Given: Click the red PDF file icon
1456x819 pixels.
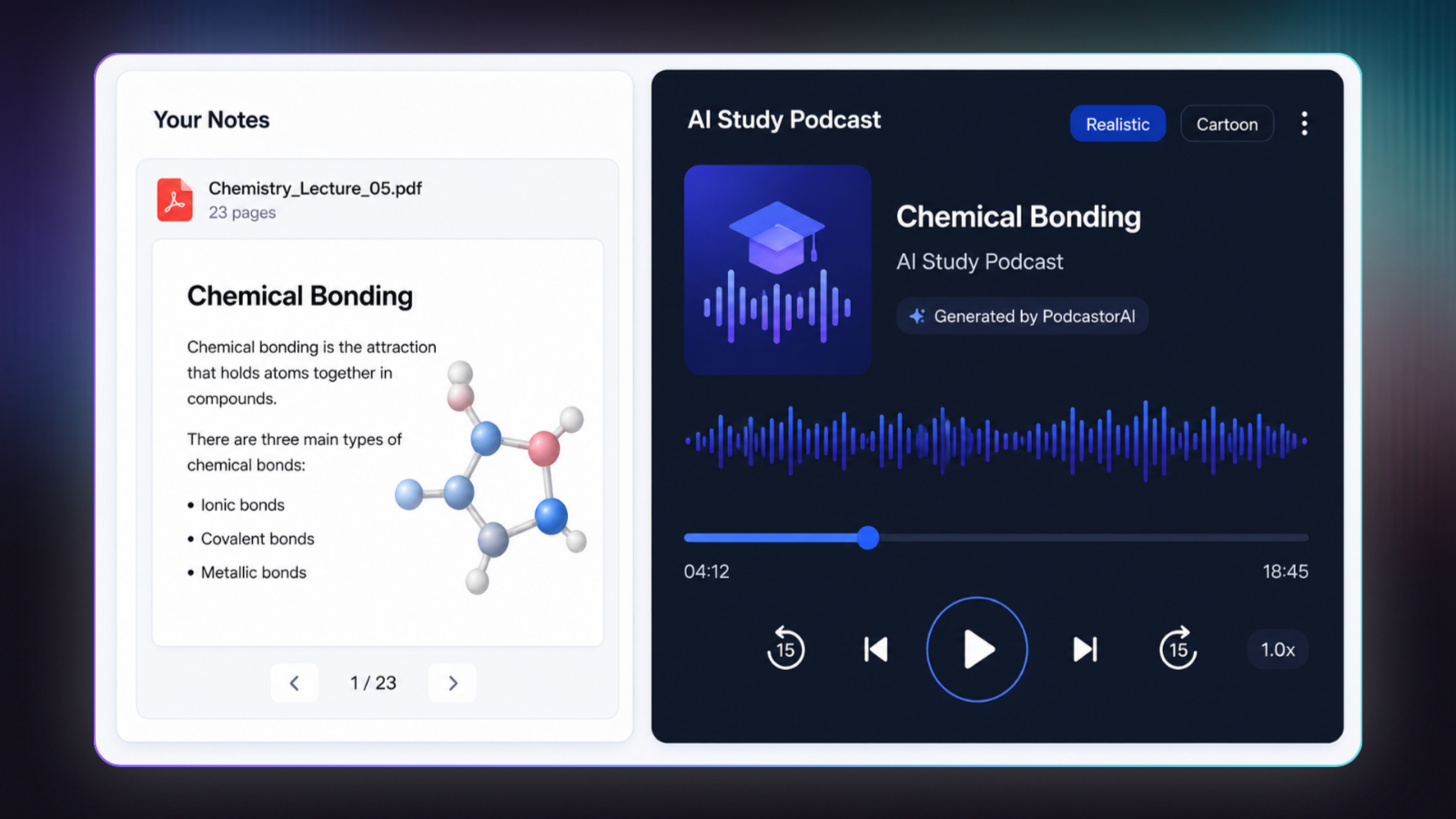Looking at the screenshot, I should click(175, 199).
